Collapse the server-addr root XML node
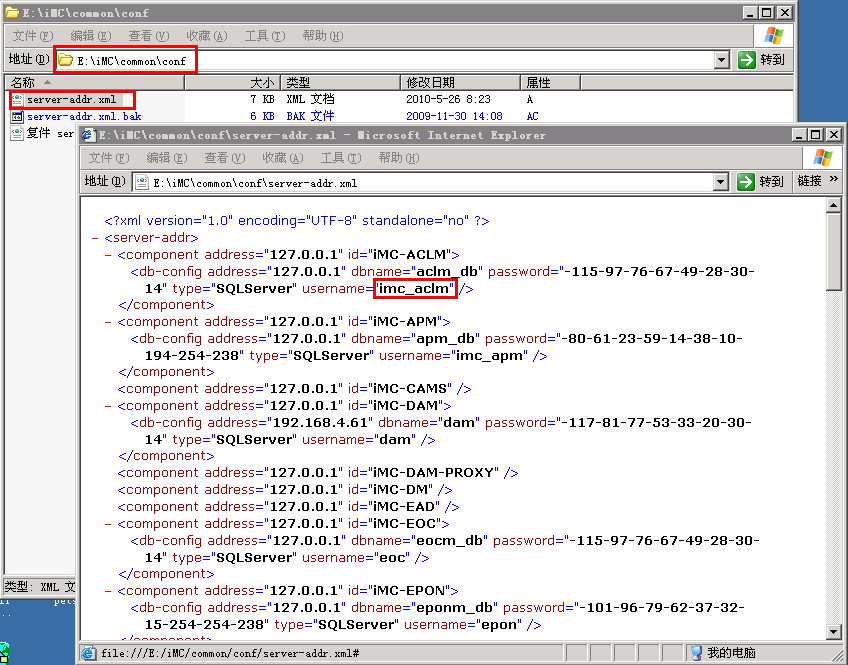Screen dimensions: 848x665 95,238
